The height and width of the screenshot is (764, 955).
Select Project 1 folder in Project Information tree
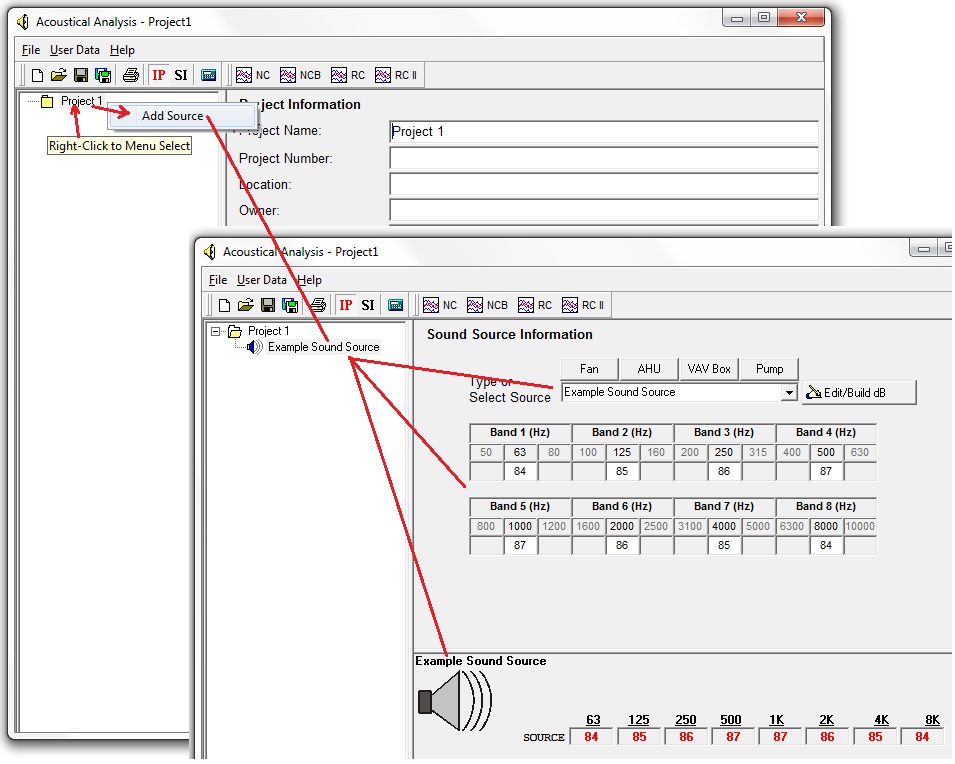click(x=81, y=101)
